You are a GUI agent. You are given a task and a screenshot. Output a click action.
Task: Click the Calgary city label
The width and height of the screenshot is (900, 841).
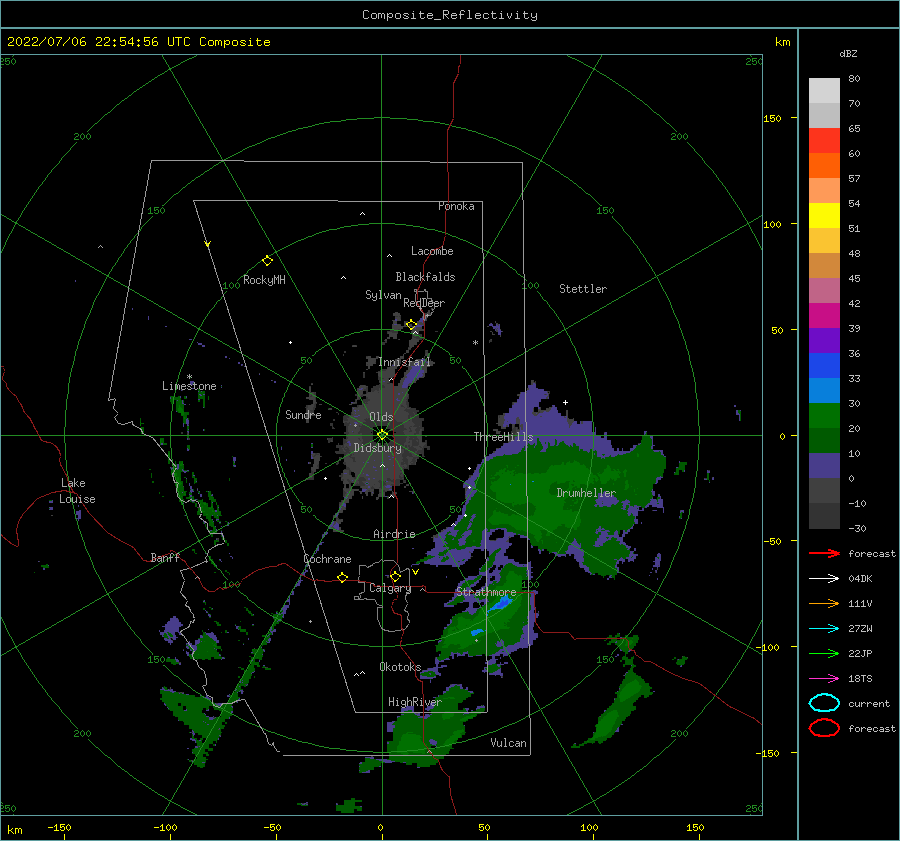click(390, 588)
